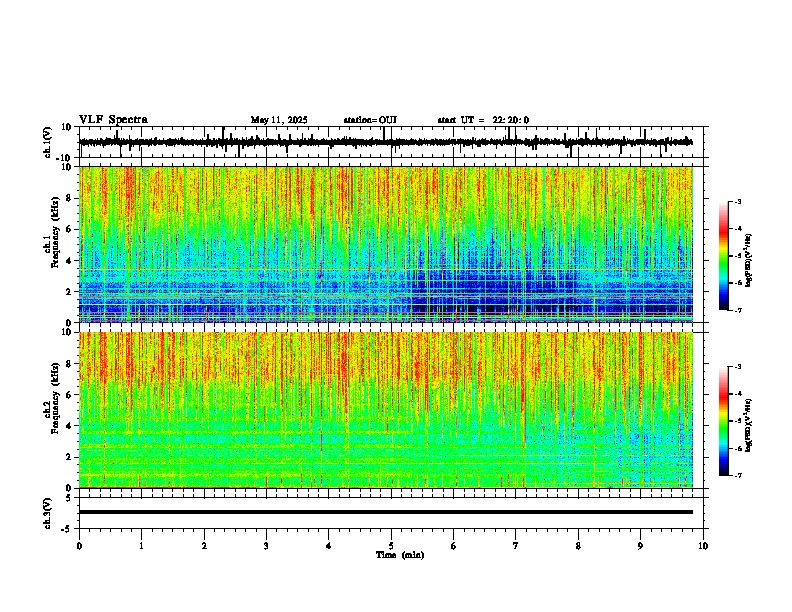Viewport: 792px width, 612px height.
Task: Click the "-10" tick on ch.1(V) axis
Action: pyautogui.click(x=64, y=158)
